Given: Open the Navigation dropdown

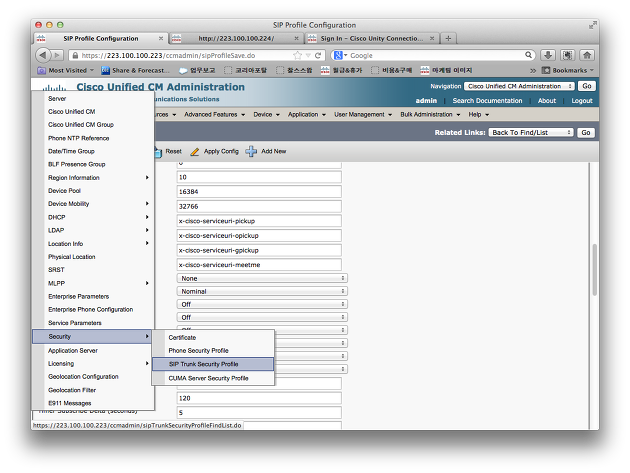Looking at the screenshot, I should pyautogui.click(x=519, y=86).
